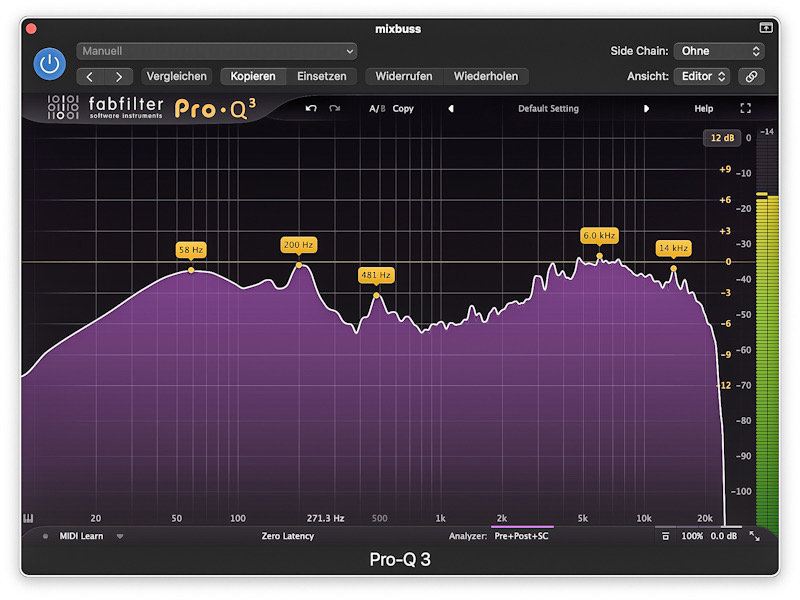The image size is (800, 600).
Task: Go to previous preset arrow
Action: 90,77
